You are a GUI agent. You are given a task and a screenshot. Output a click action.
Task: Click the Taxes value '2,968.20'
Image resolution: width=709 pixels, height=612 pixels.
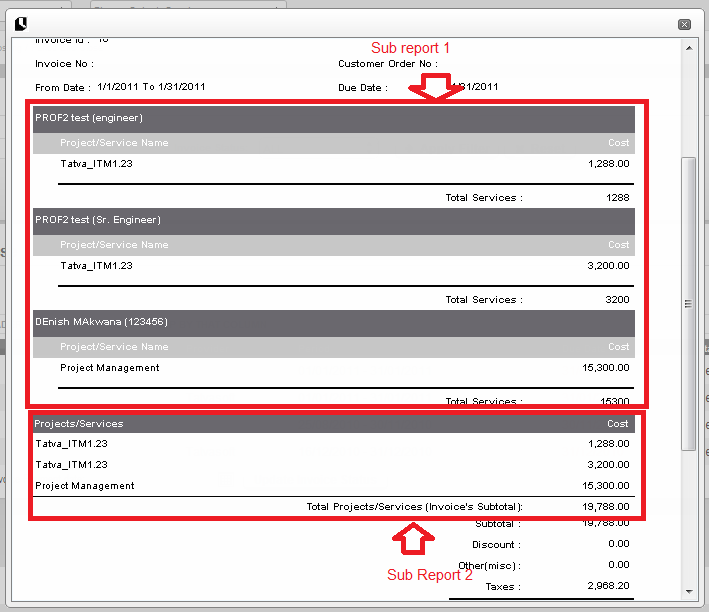[x=608, y=586]
